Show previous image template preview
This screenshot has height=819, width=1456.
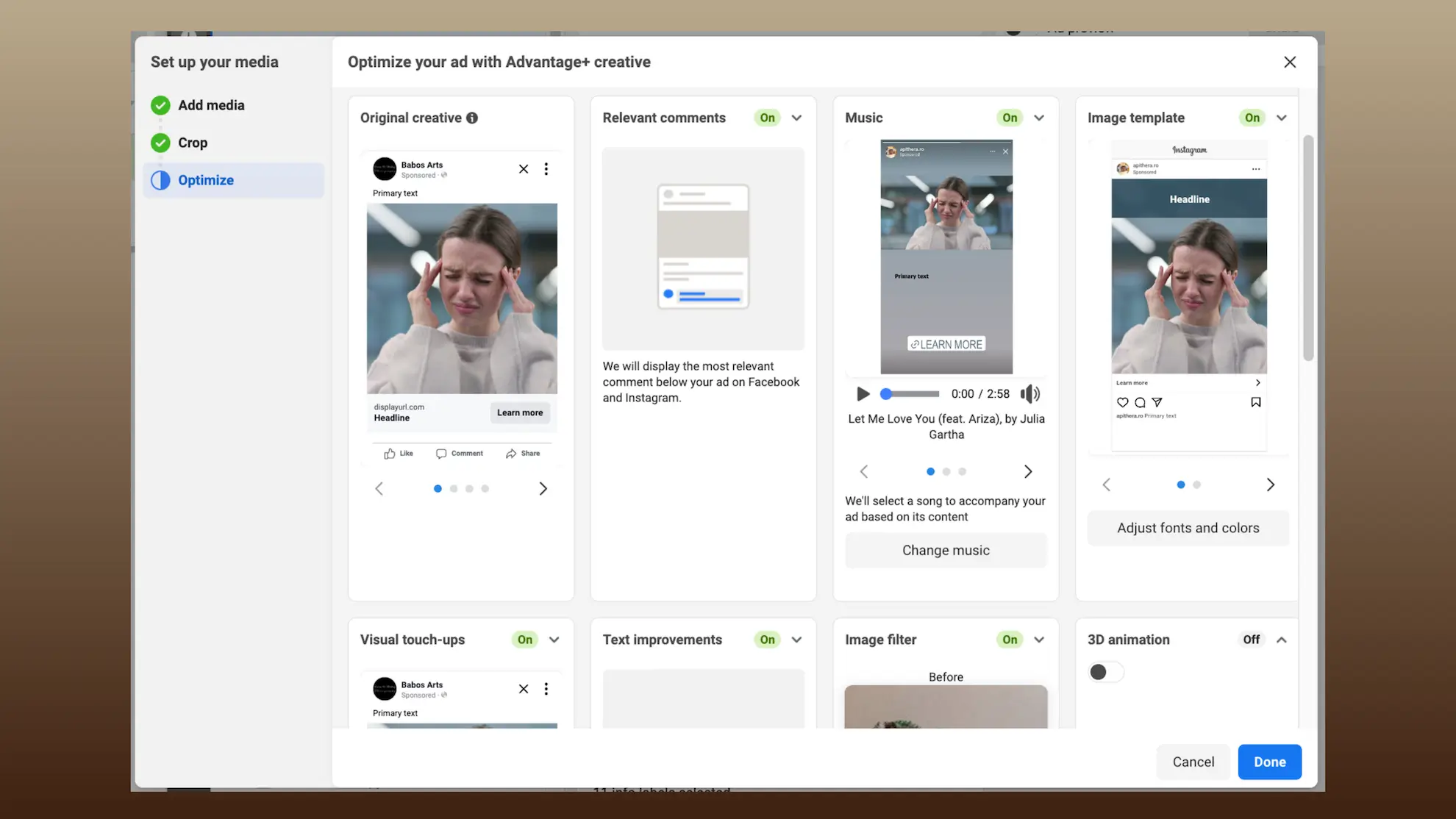click(x=1107, y=484)
